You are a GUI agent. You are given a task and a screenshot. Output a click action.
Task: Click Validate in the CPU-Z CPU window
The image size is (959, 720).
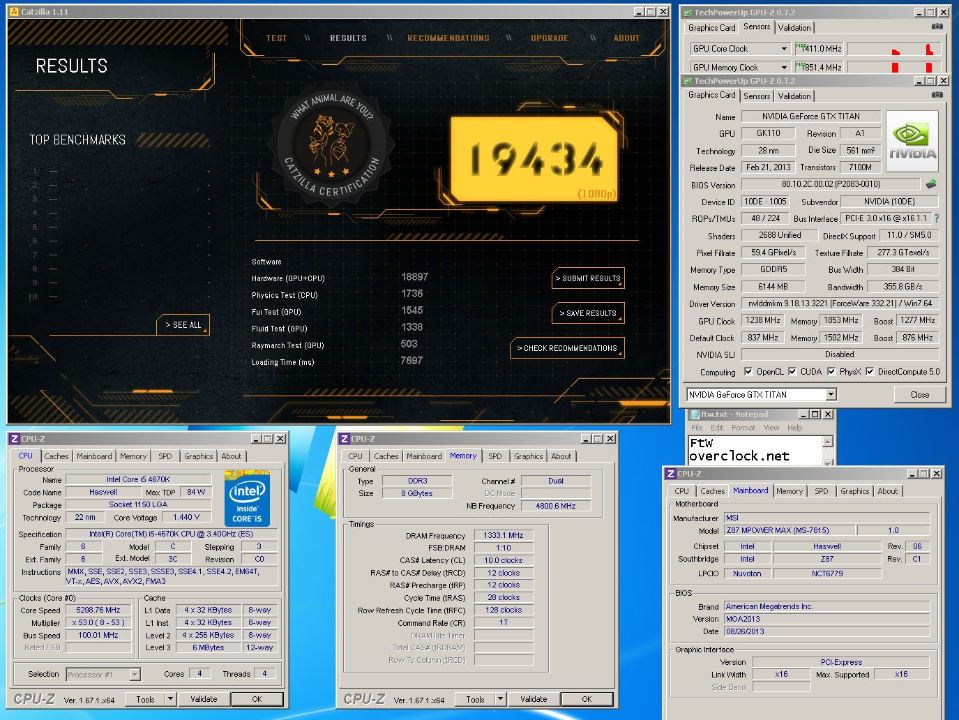tap(203, 699)
